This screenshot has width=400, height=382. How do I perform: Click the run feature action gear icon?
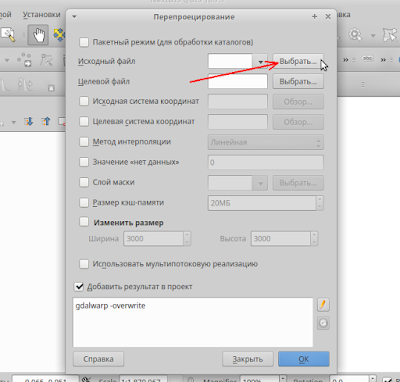355,34
